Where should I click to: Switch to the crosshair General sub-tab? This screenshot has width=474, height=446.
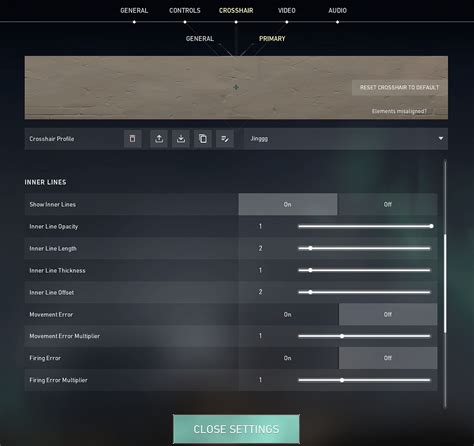pyautogui.click(x=200, y=39)
